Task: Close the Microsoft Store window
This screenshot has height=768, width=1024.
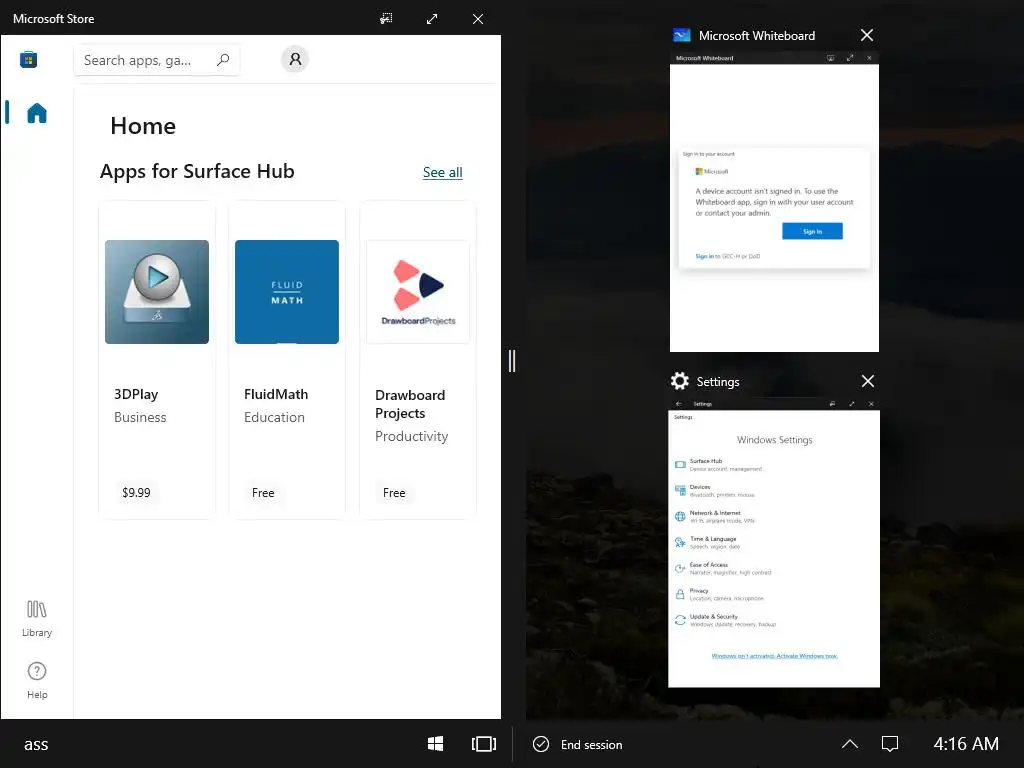Action: pos(478,19)
